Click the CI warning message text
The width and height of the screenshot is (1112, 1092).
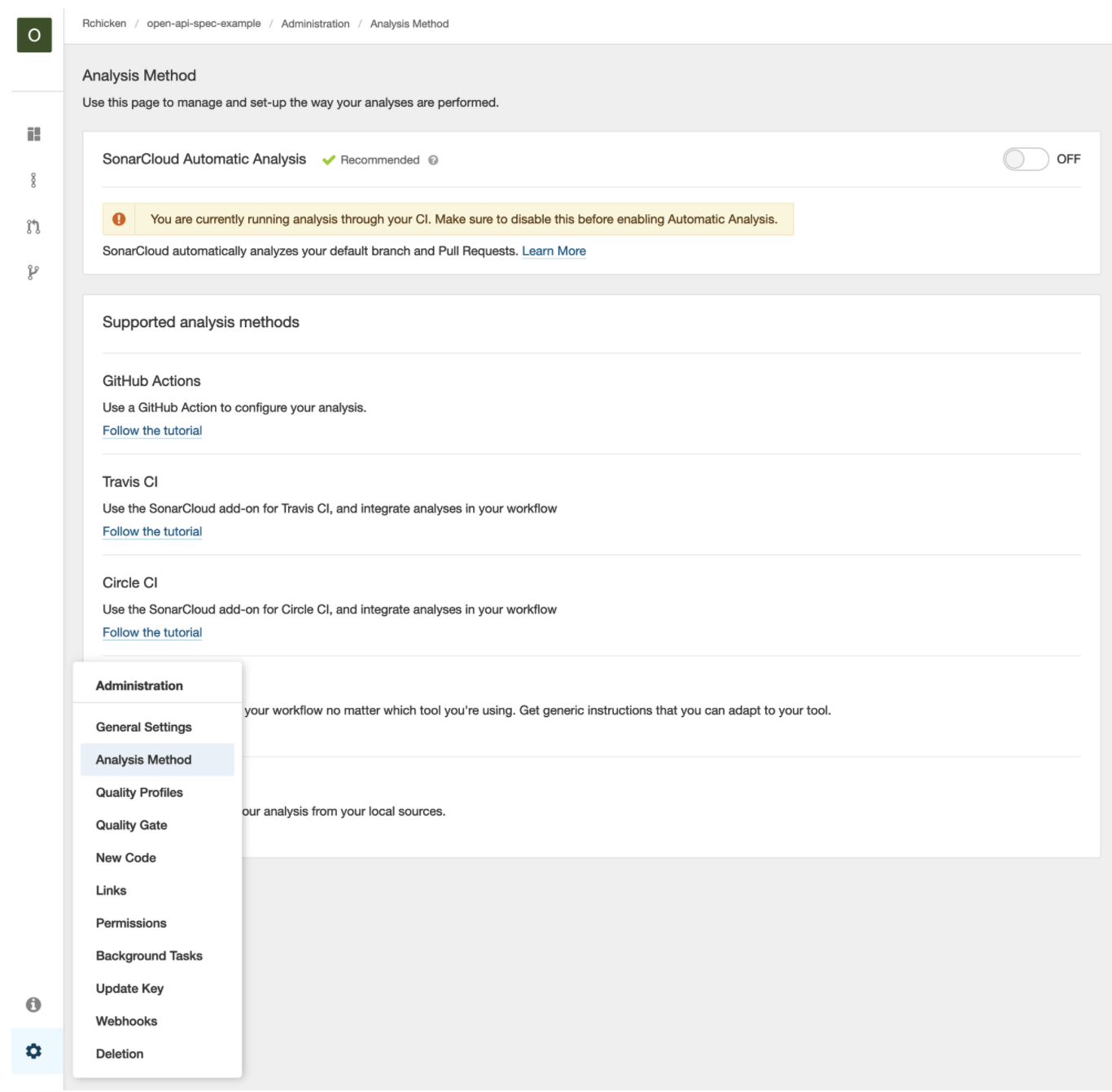point(464,219)
